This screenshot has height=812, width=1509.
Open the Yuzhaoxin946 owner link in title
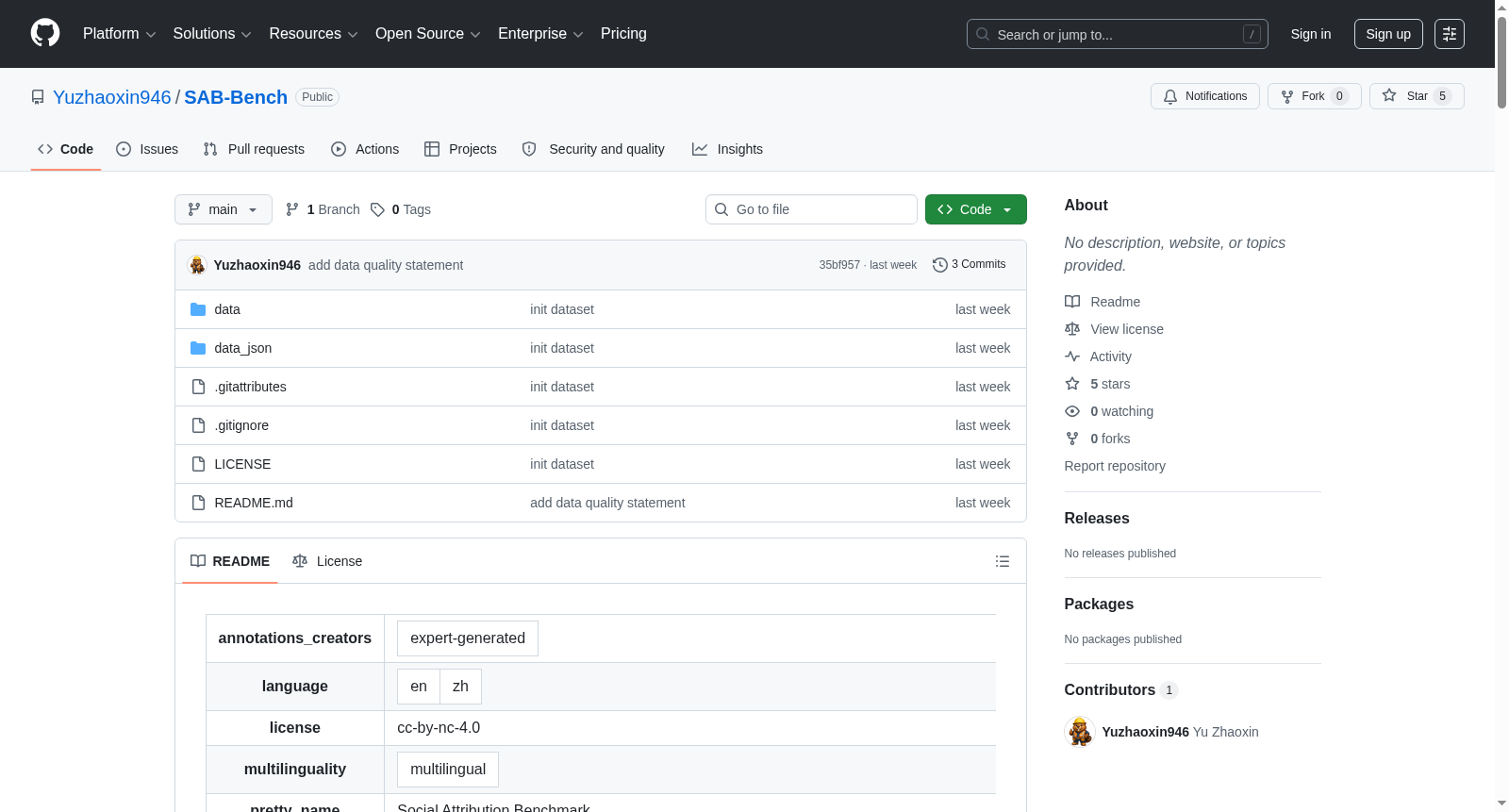point(112,97)
